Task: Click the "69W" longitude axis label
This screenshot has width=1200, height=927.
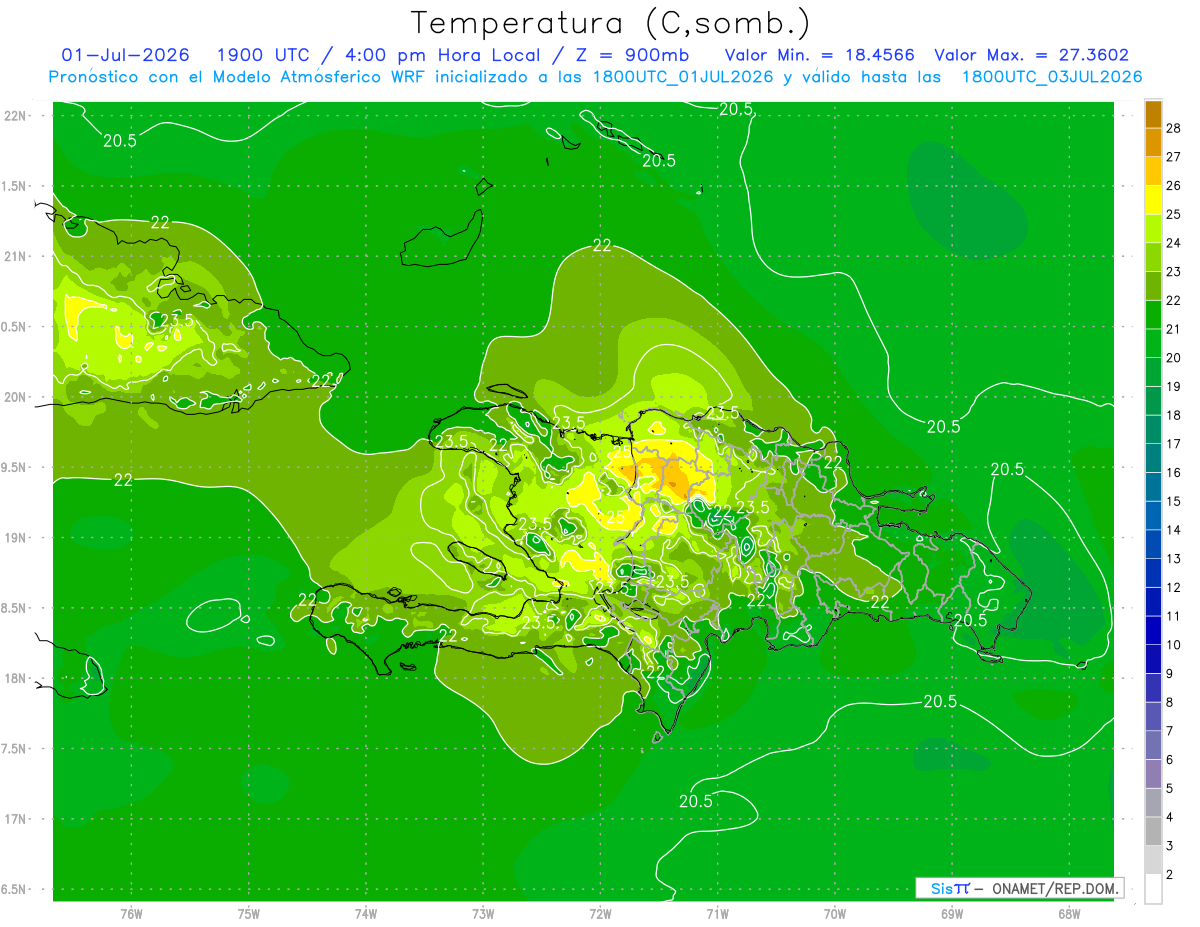Action: tap(952, 914)
